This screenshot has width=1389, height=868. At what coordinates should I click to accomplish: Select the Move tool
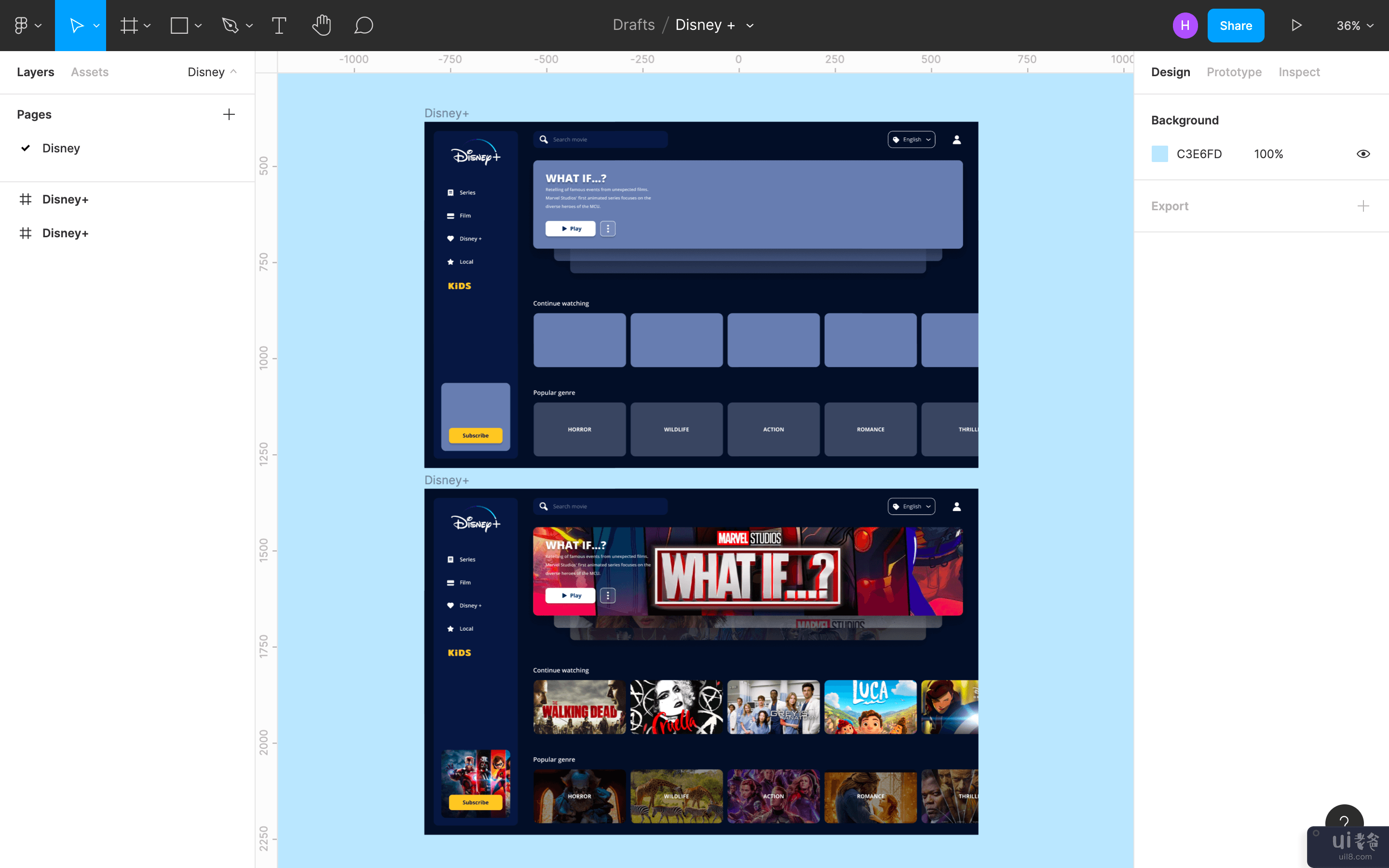pos(76,25)
